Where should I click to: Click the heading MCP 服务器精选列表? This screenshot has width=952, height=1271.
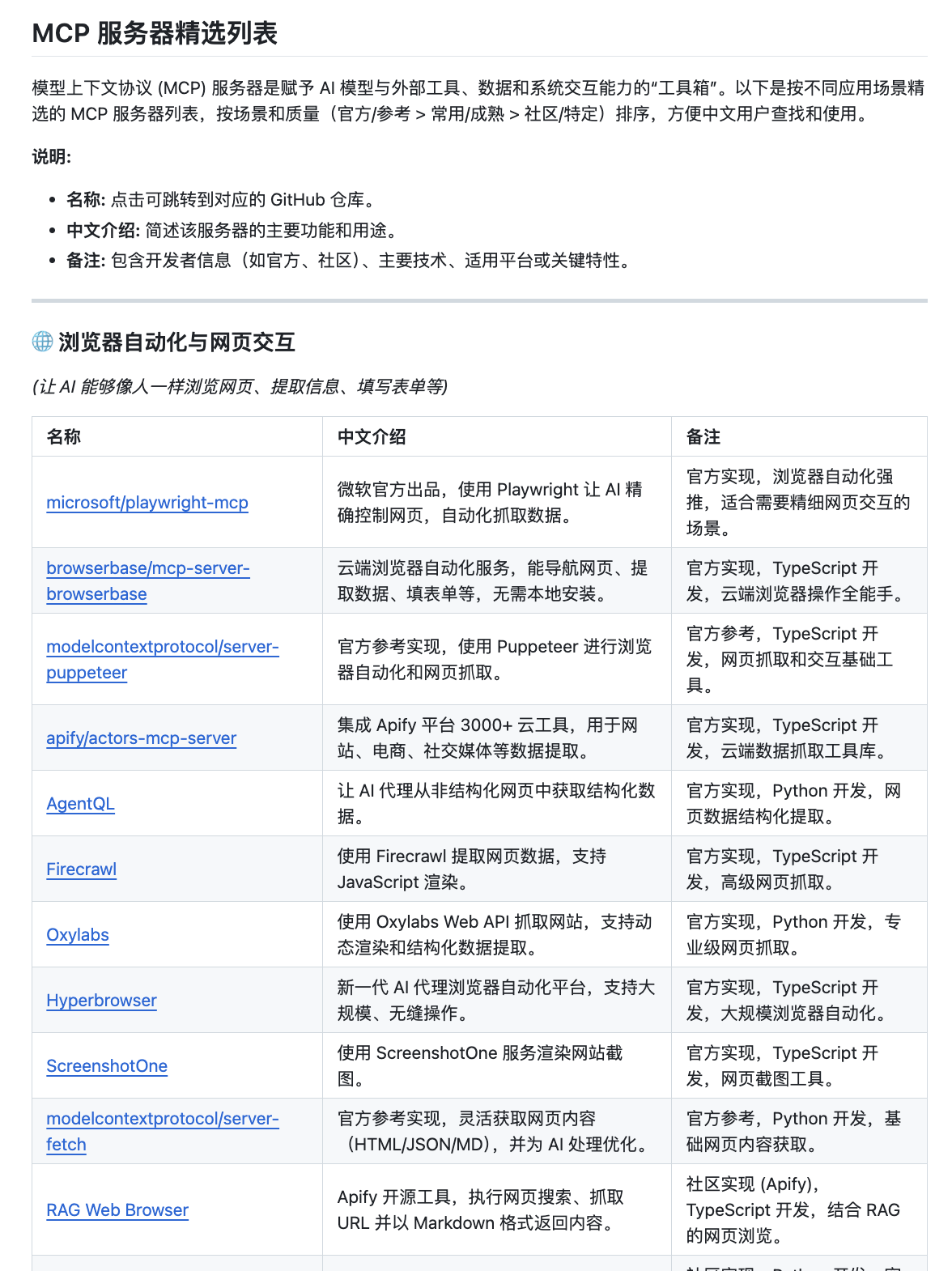(155, 33)
